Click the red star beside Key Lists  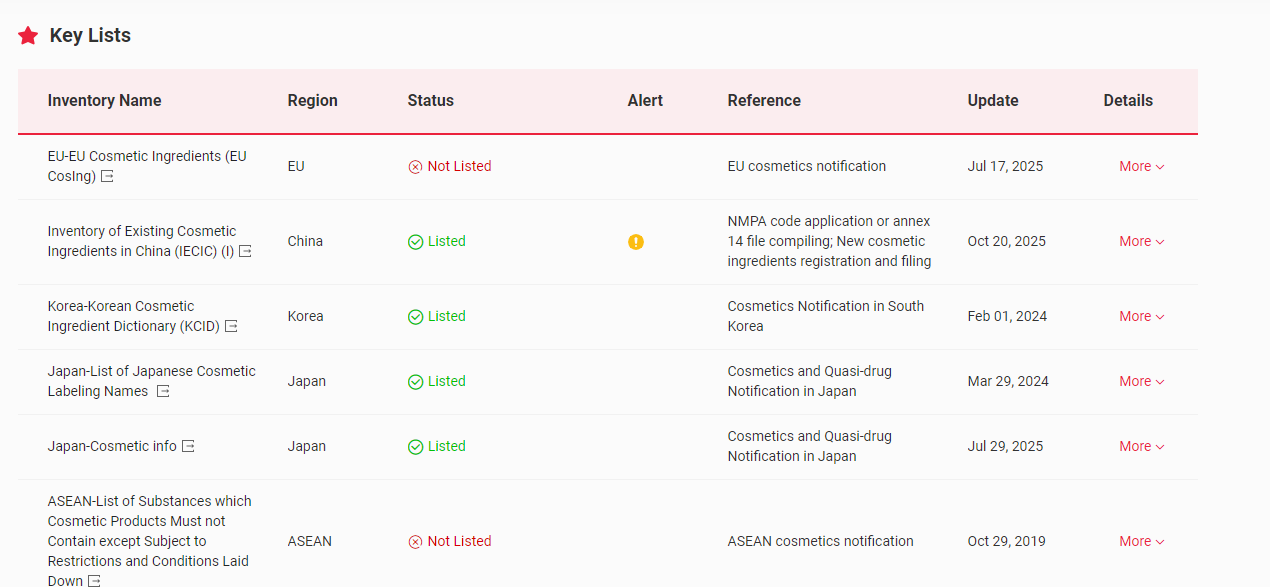[x=29, y=36]
